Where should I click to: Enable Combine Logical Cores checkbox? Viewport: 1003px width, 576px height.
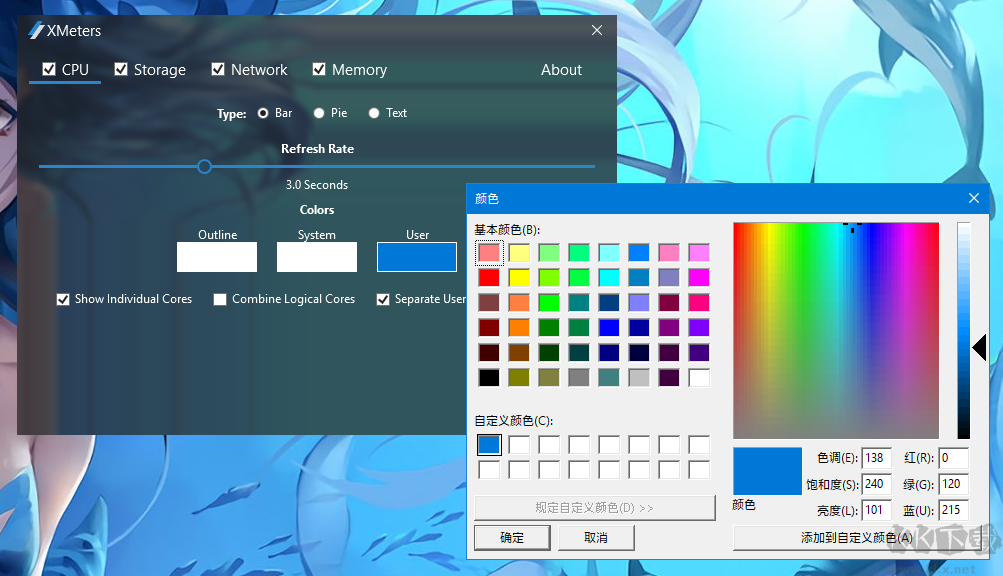point(220,300)
